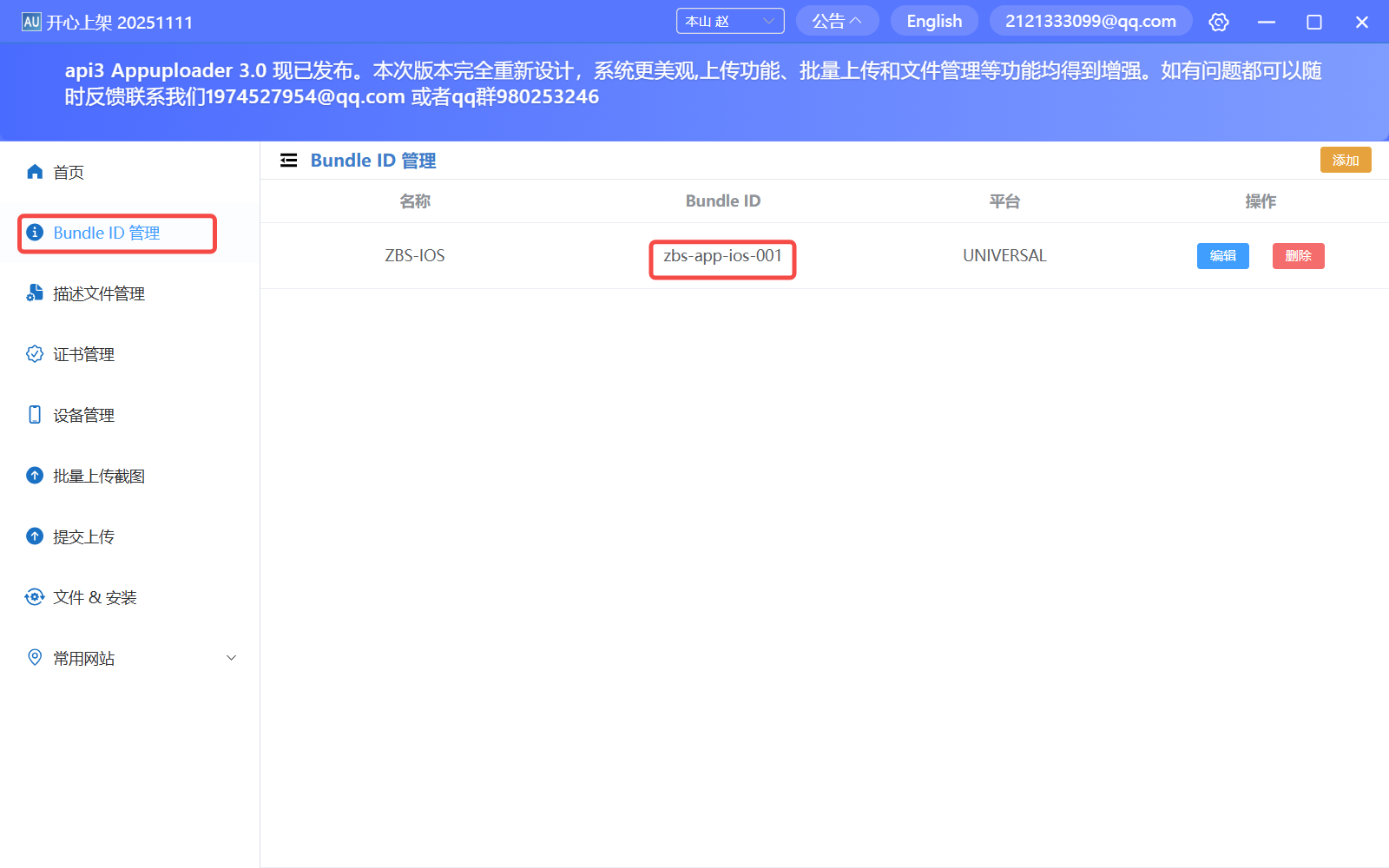
Task: Select the 首页 home icon in the sidebar
Action: 35,171
